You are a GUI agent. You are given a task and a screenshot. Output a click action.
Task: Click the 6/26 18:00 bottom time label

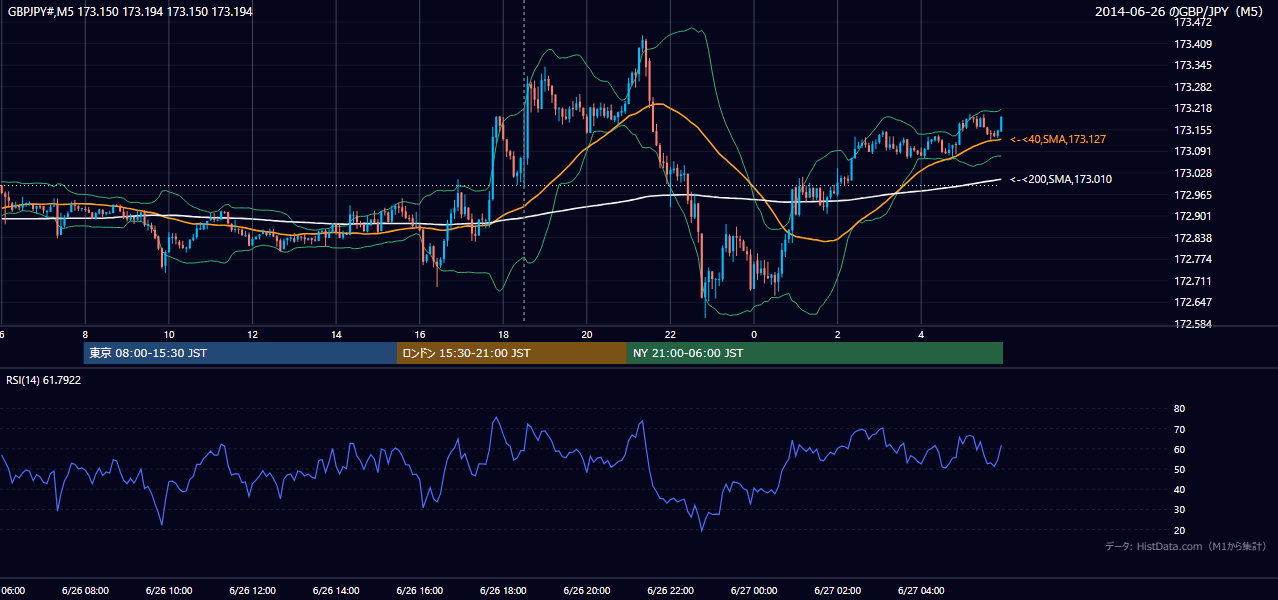[503, 591]
